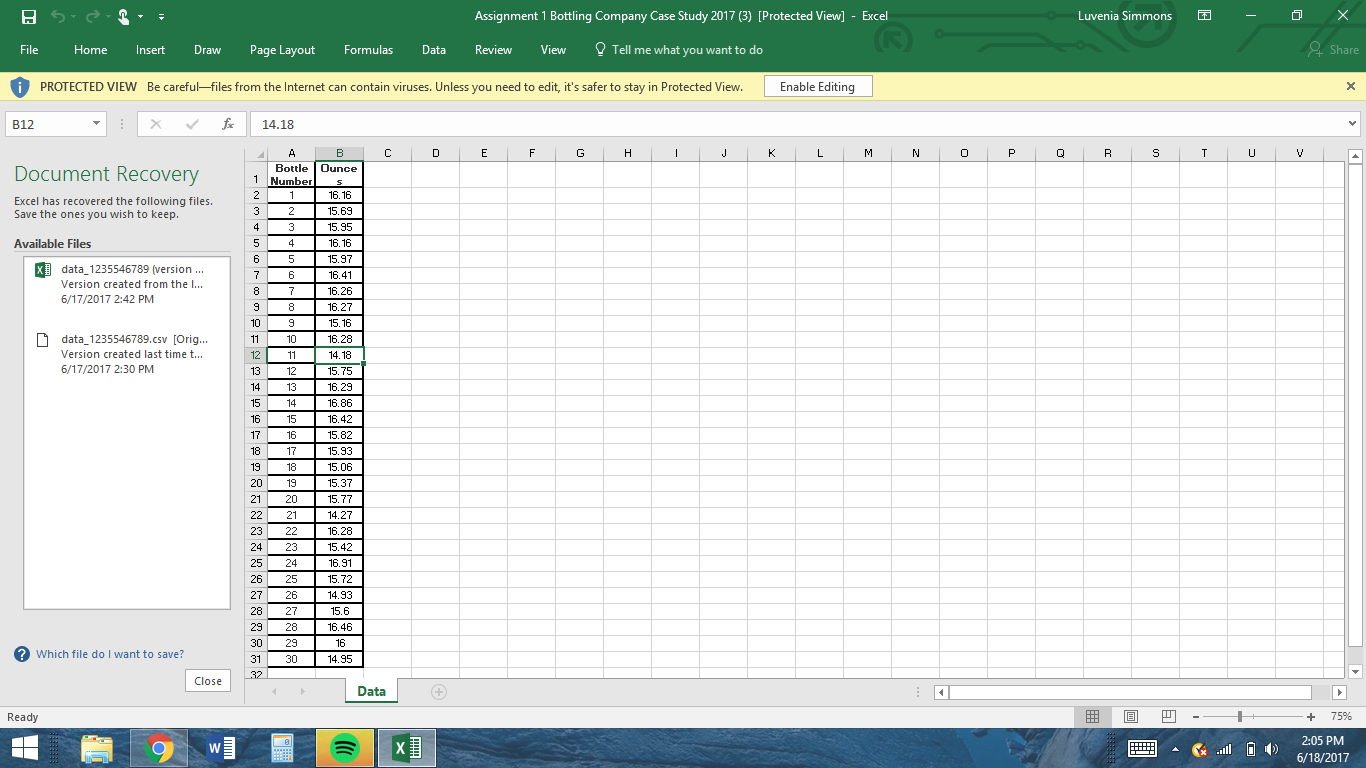Switch to Page Layout view icon
The width and height of the screenshot is (1366, 768).
click(x=1131, y=716)
